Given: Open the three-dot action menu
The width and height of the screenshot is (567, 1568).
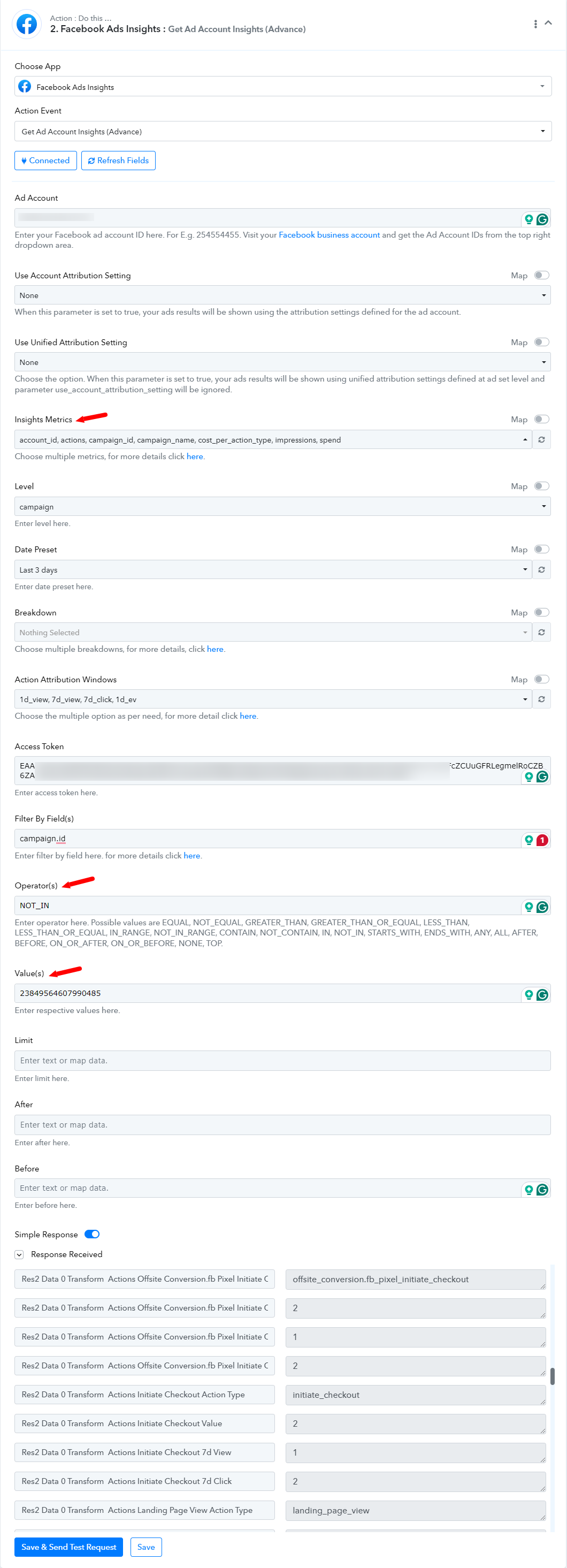Looking at the screenshot, I should click(x=535, y=24).
